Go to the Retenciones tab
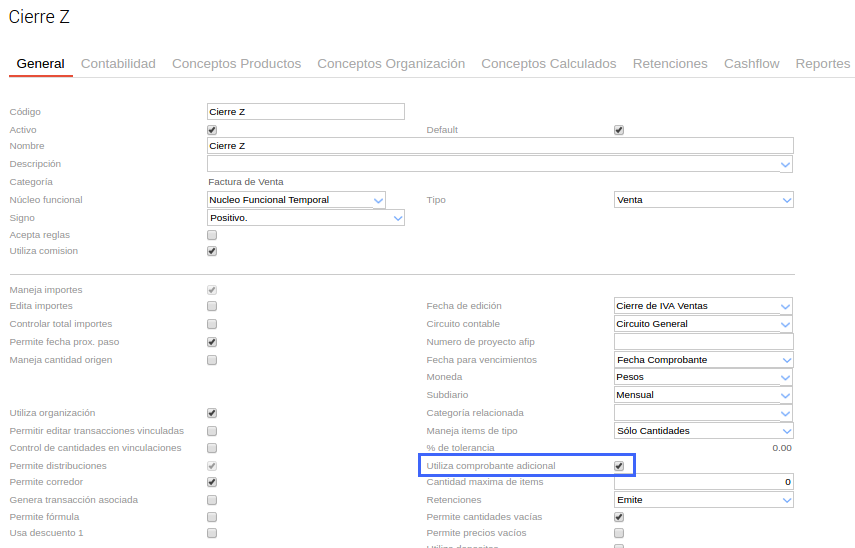 click(670, 64)
